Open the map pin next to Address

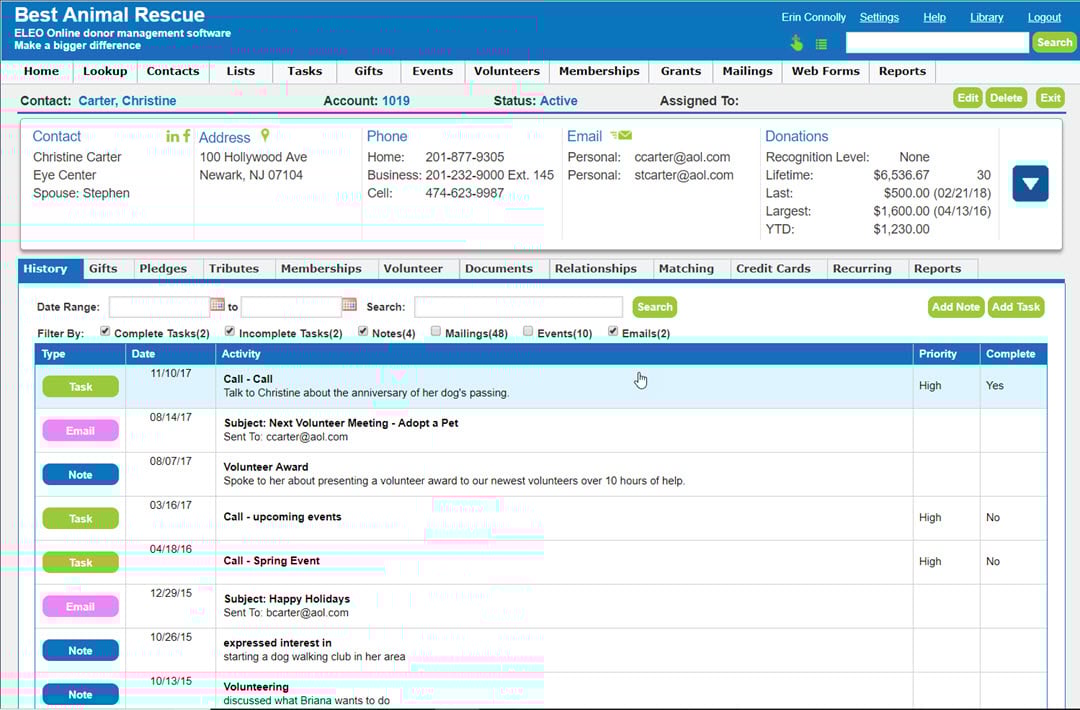click(x=265, y=136)
